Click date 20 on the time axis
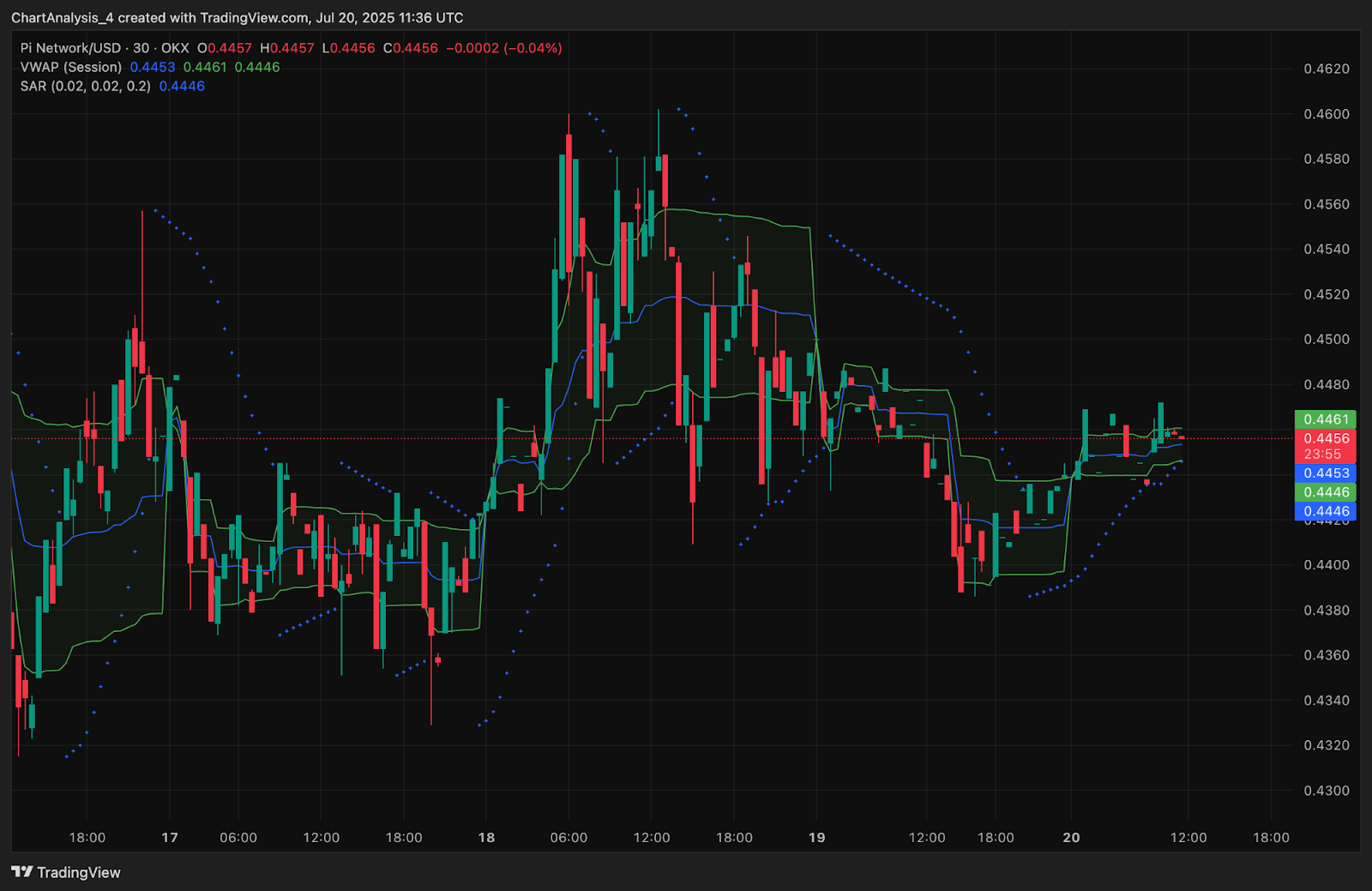Image resolution: width=1372 pixels, height=891 pixels. (x=1071, y=838)
